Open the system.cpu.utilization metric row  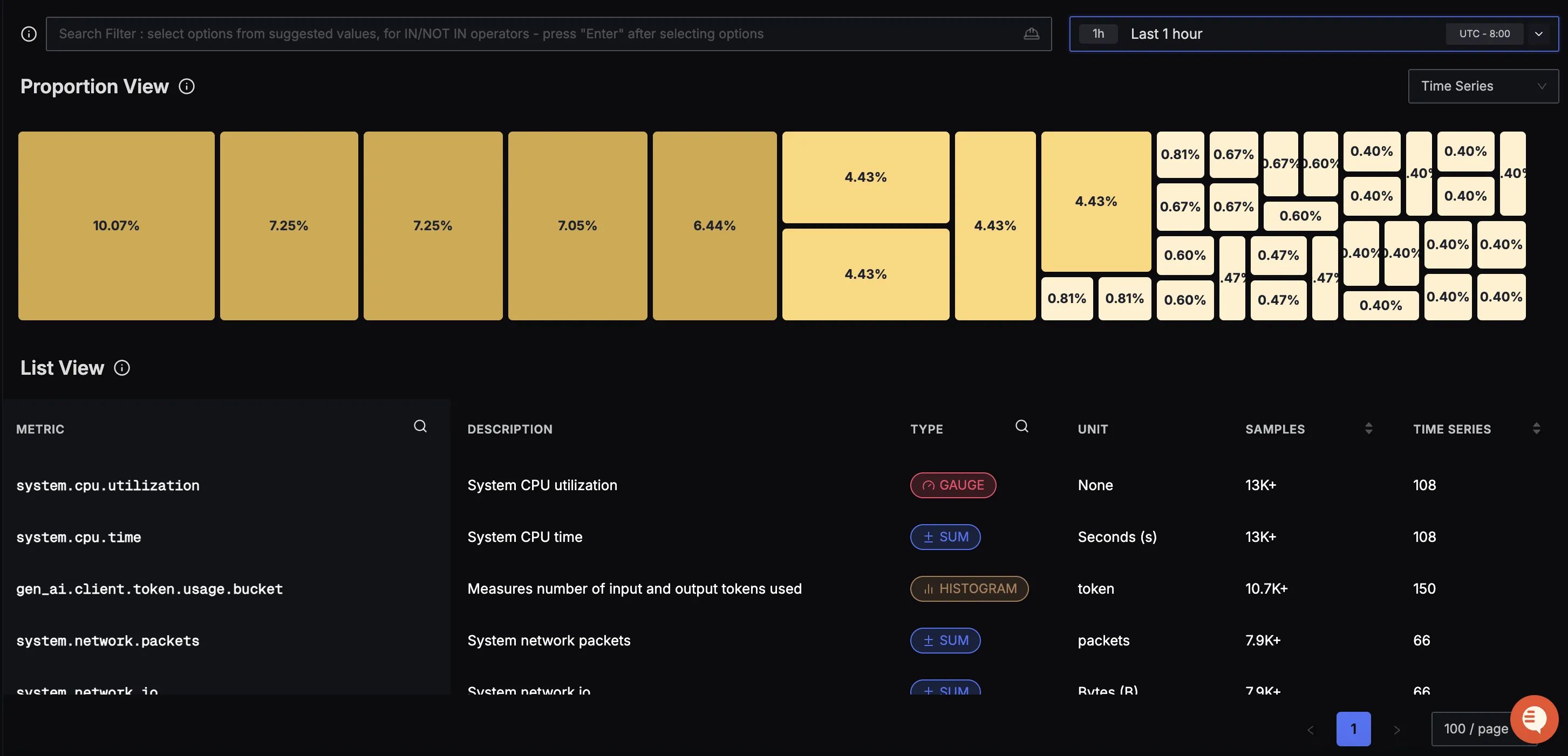[x=108, y=485]
